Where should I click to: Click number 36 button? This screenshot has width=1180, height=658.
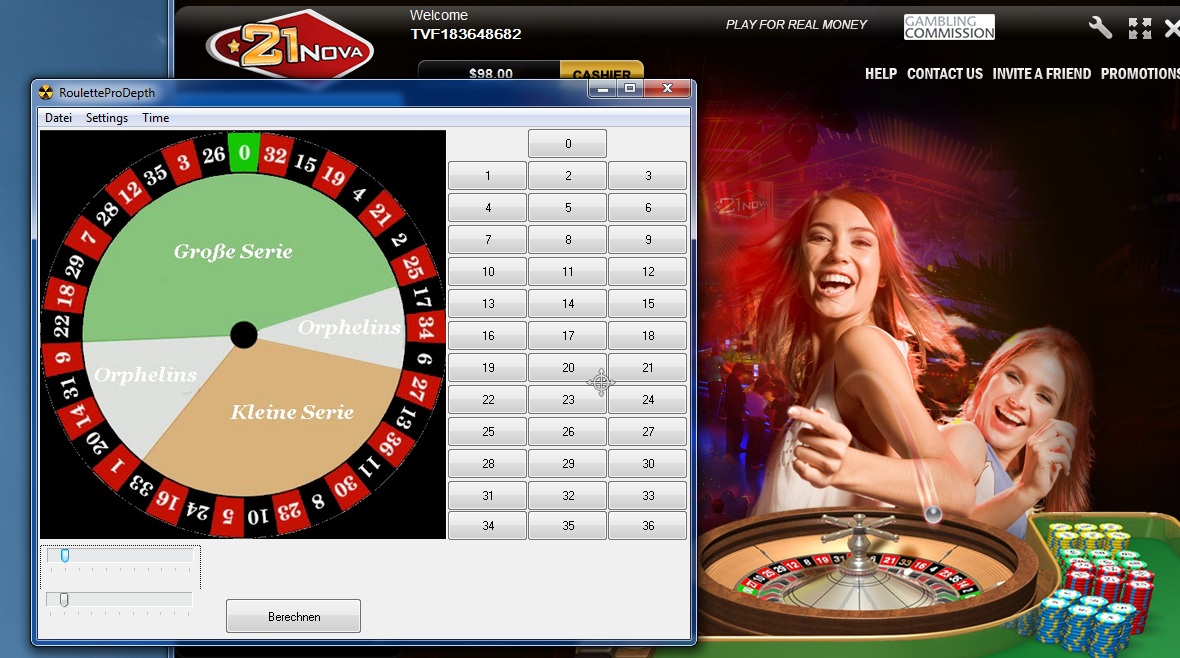coord(648,525)
